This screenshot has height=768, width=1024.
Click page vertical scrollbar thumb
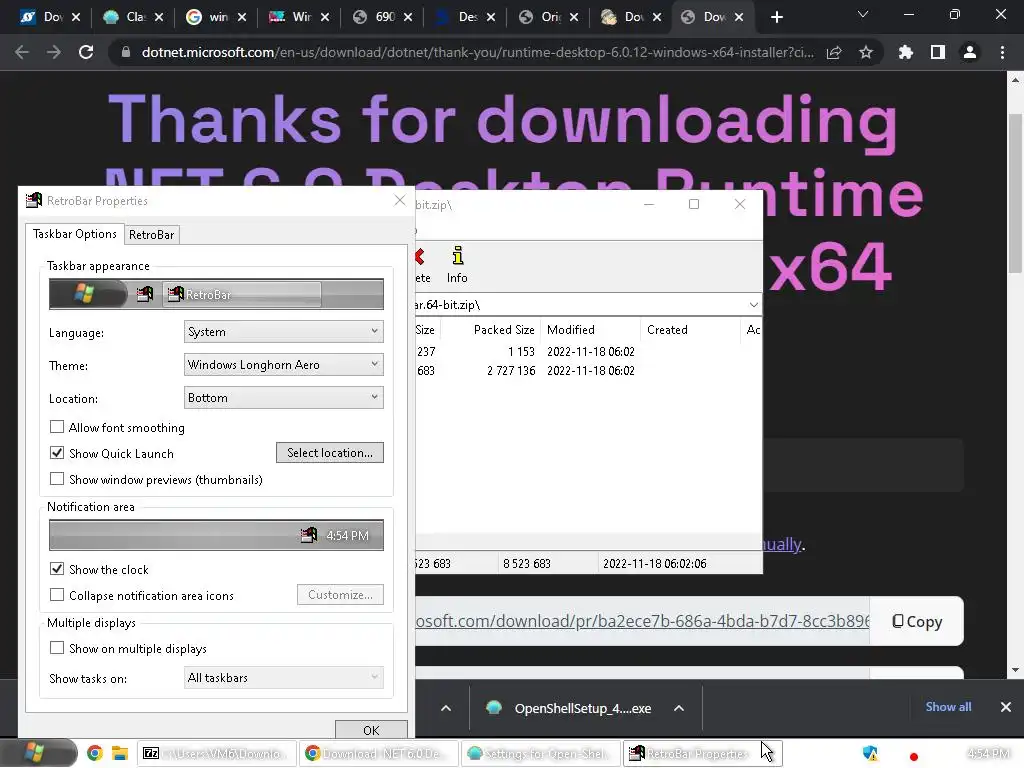[1015, 193]
